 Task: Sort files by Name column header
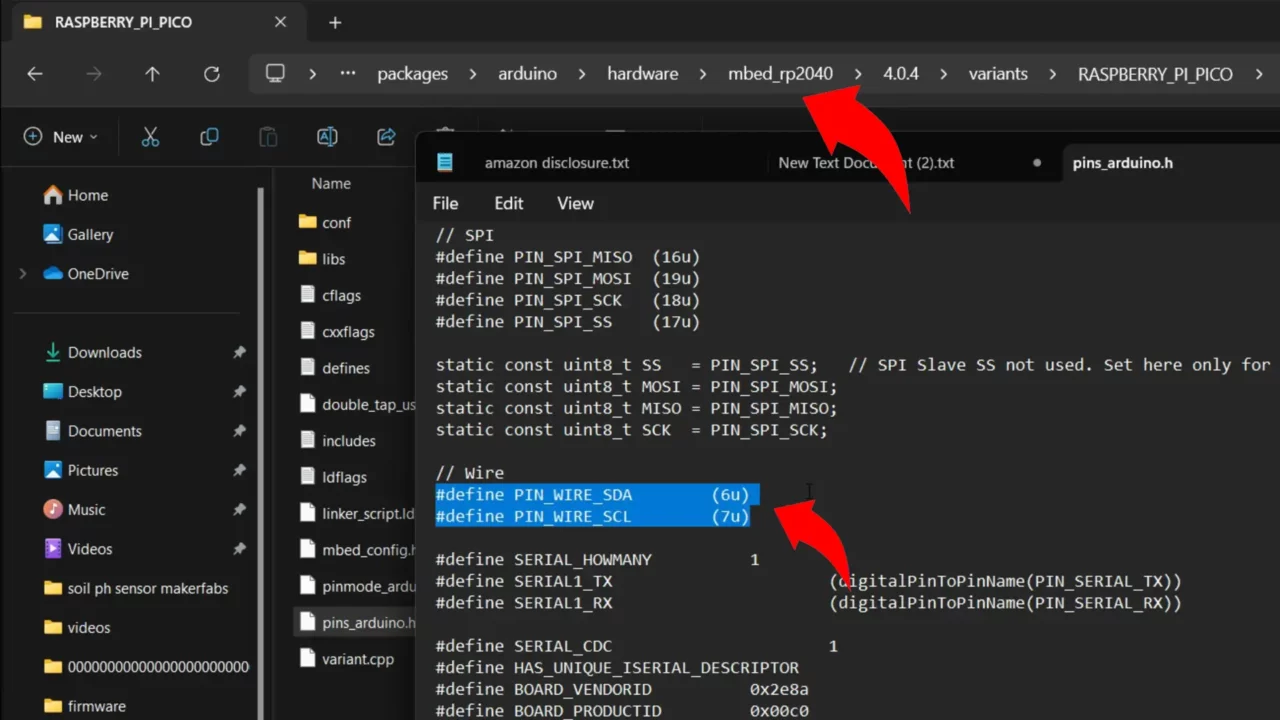[331, 184]
